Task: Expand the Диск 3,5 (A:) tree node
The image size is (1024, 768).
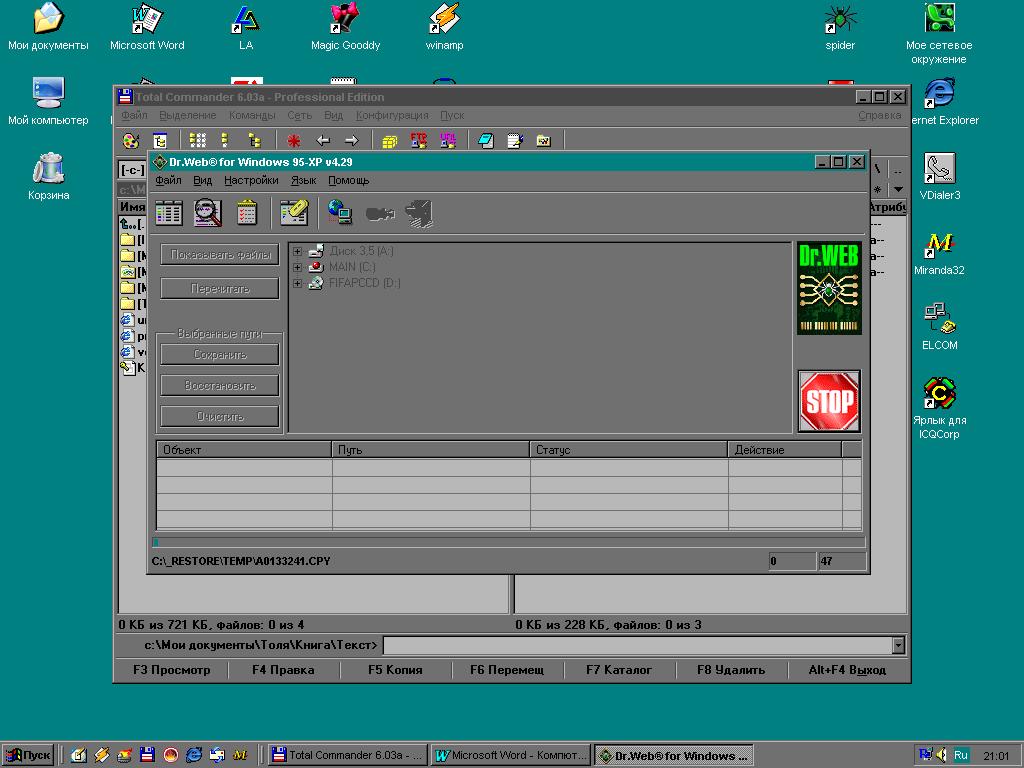Action: pyautogui.click(x=297, y=251)
